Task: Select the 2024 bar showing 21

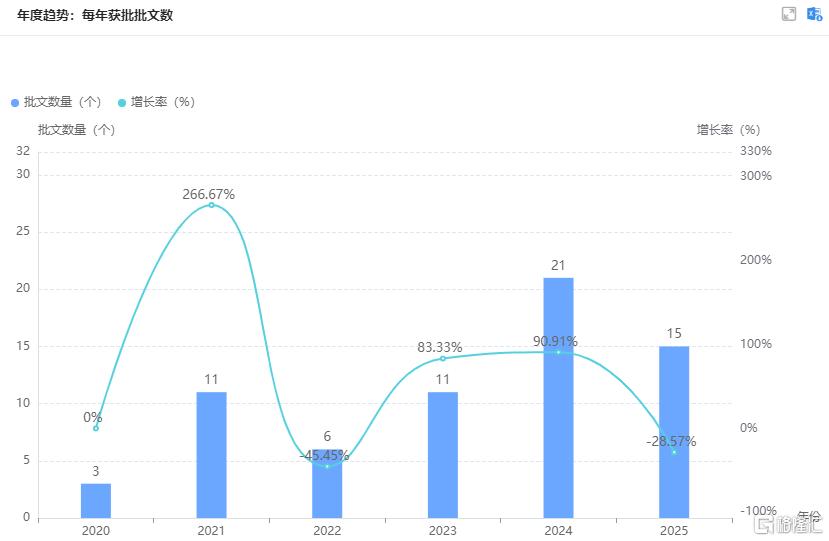Action: click(558, 398)
